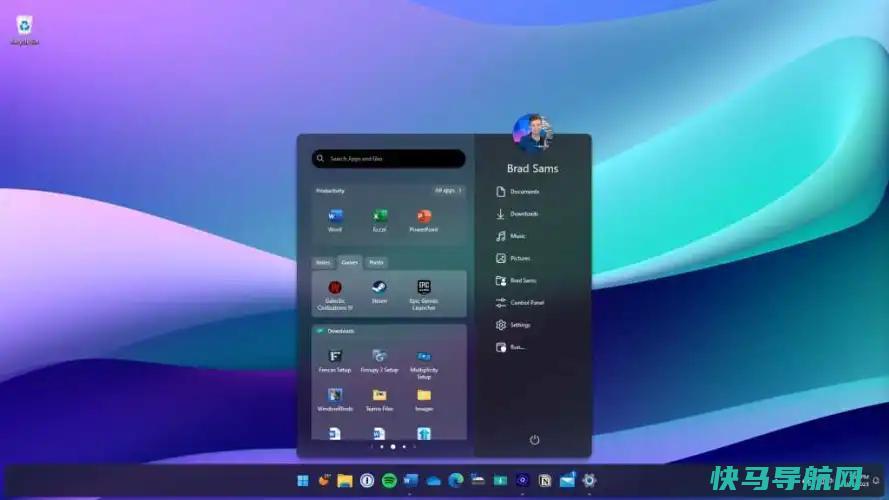Open Notion from the taskbar
Viewport: 889px width, 500px height.
point(544,481)
